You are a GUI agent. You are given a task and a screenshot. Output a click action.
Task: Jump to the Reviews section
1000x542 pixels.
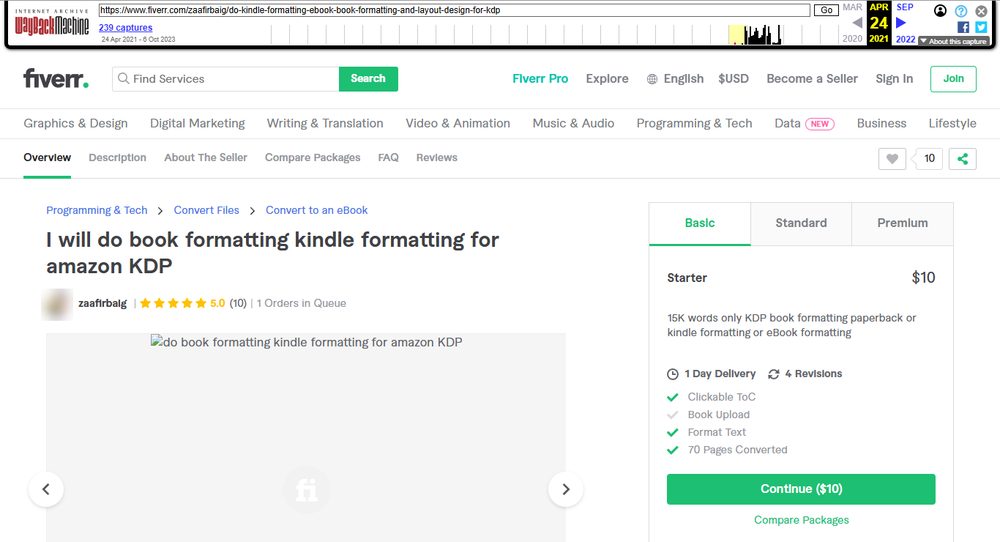coord(437,157)
